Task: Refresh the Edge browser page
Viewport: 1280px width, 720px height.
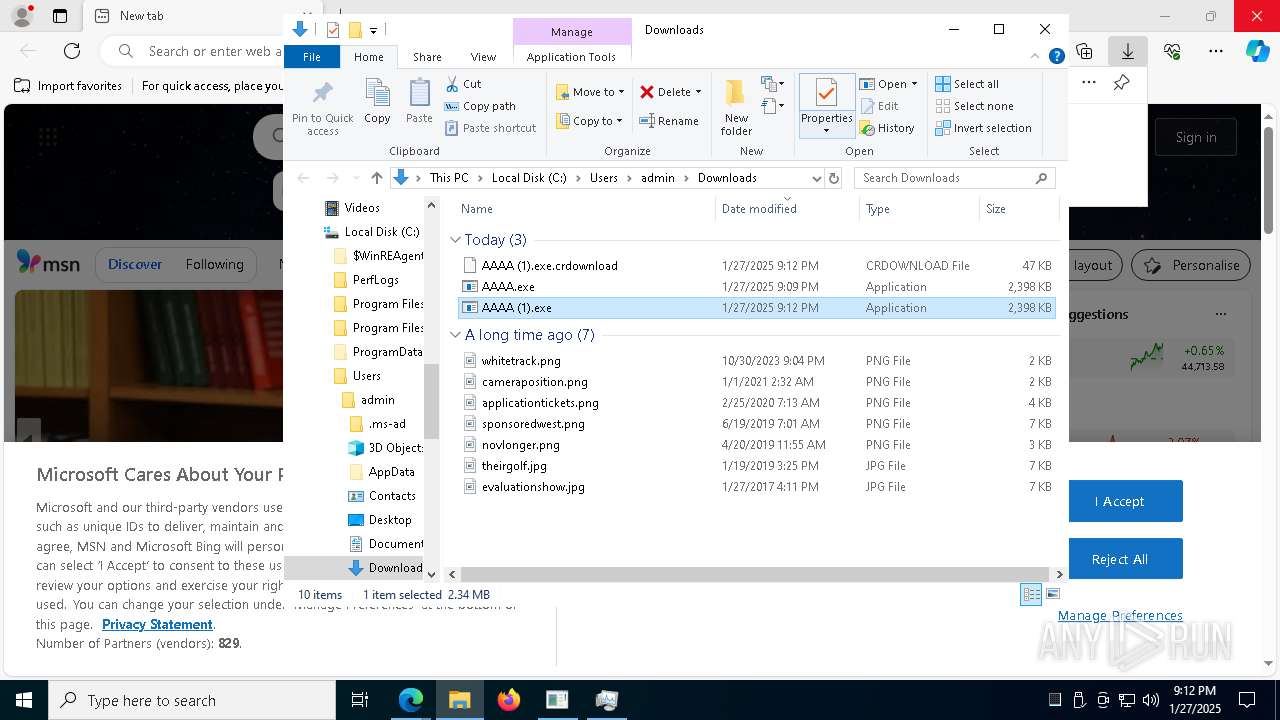Action: point(72,51)
